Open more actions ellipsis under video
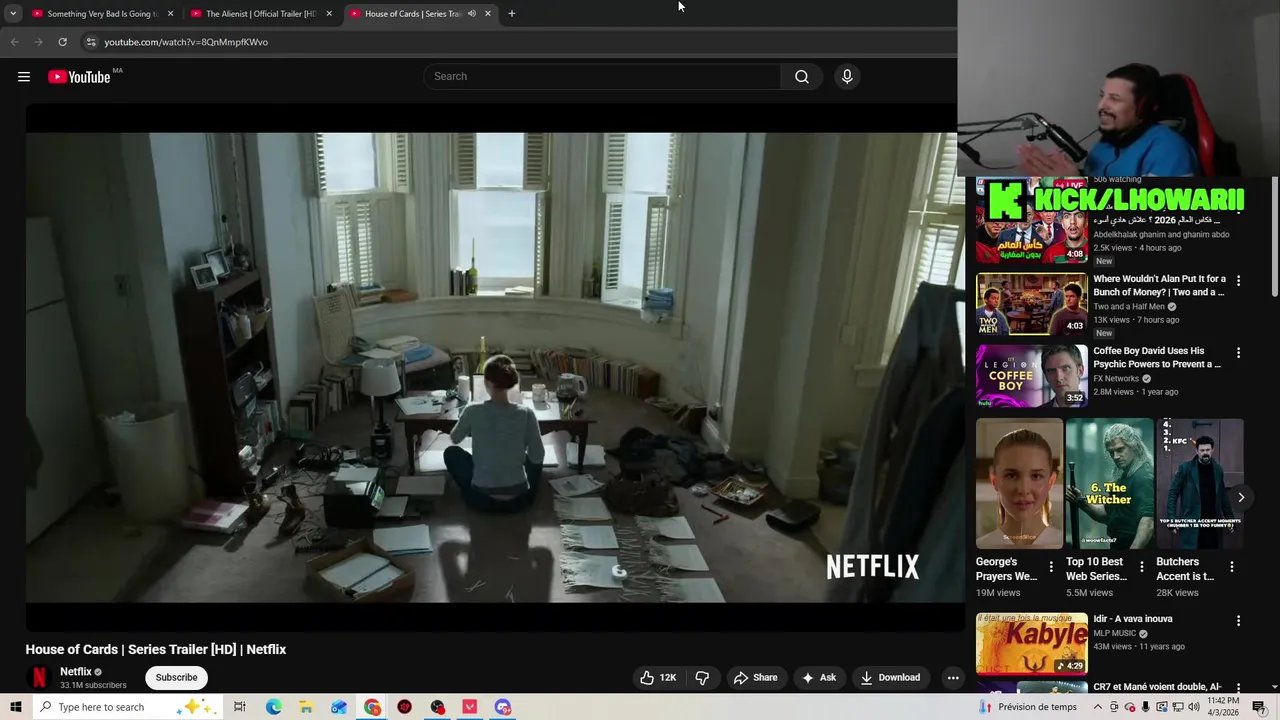 [953, 678]
